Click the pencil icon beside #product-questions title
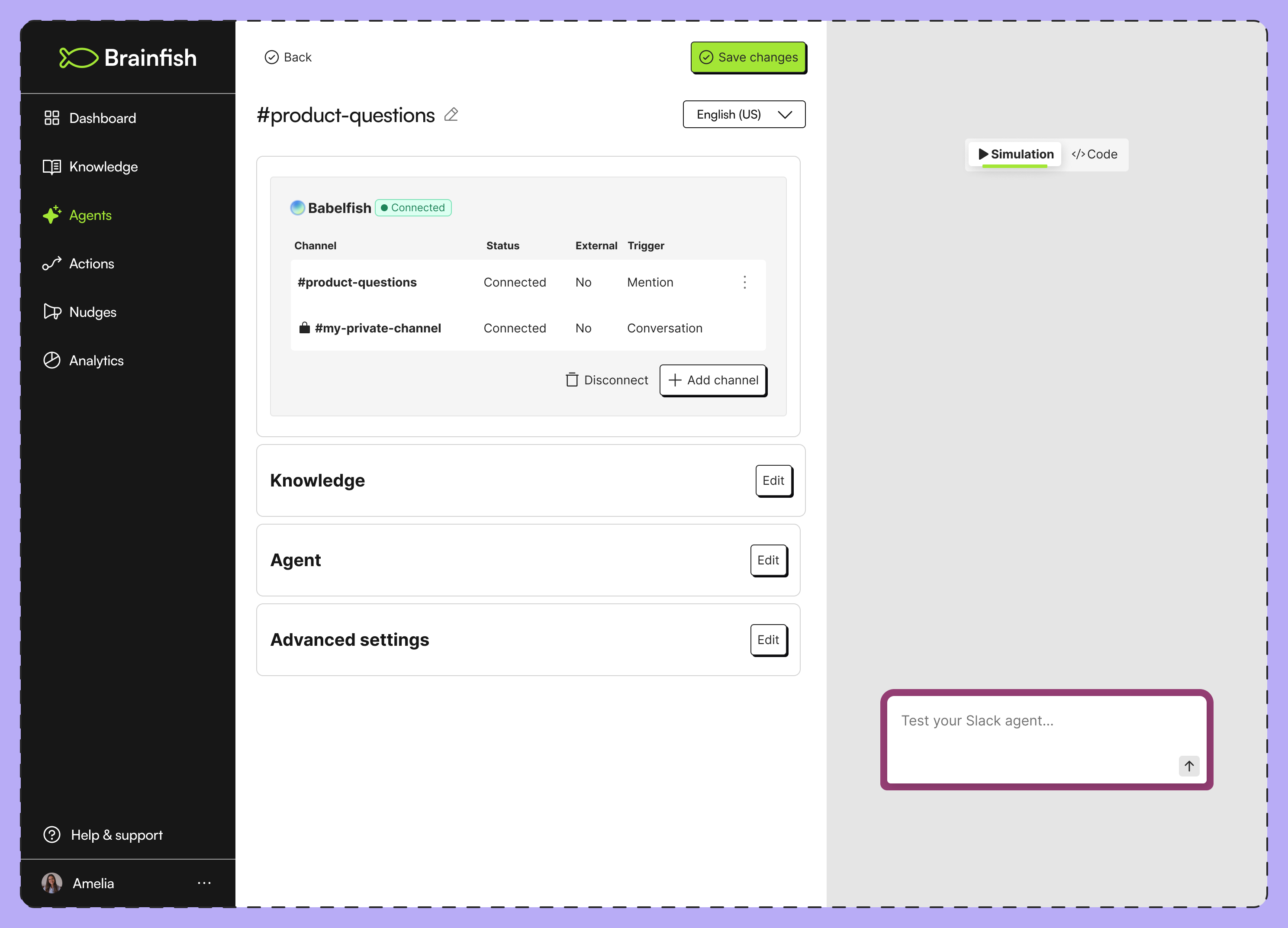 (451, 115)
